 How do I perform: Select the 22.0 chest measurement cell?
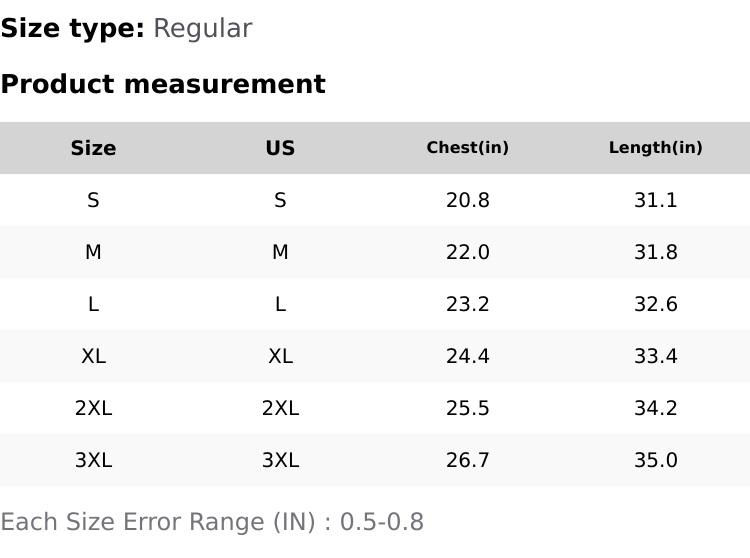tap(467, 252)
